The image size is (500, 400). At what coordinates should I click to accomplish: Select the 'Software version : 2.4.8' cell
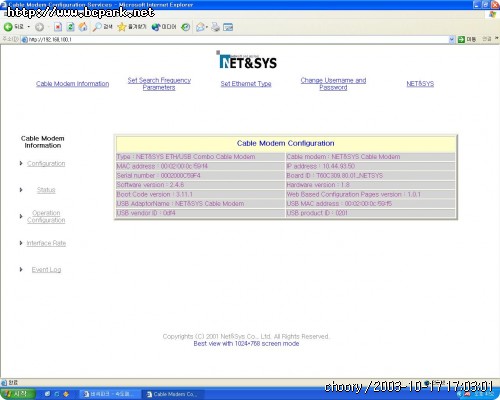200,185
